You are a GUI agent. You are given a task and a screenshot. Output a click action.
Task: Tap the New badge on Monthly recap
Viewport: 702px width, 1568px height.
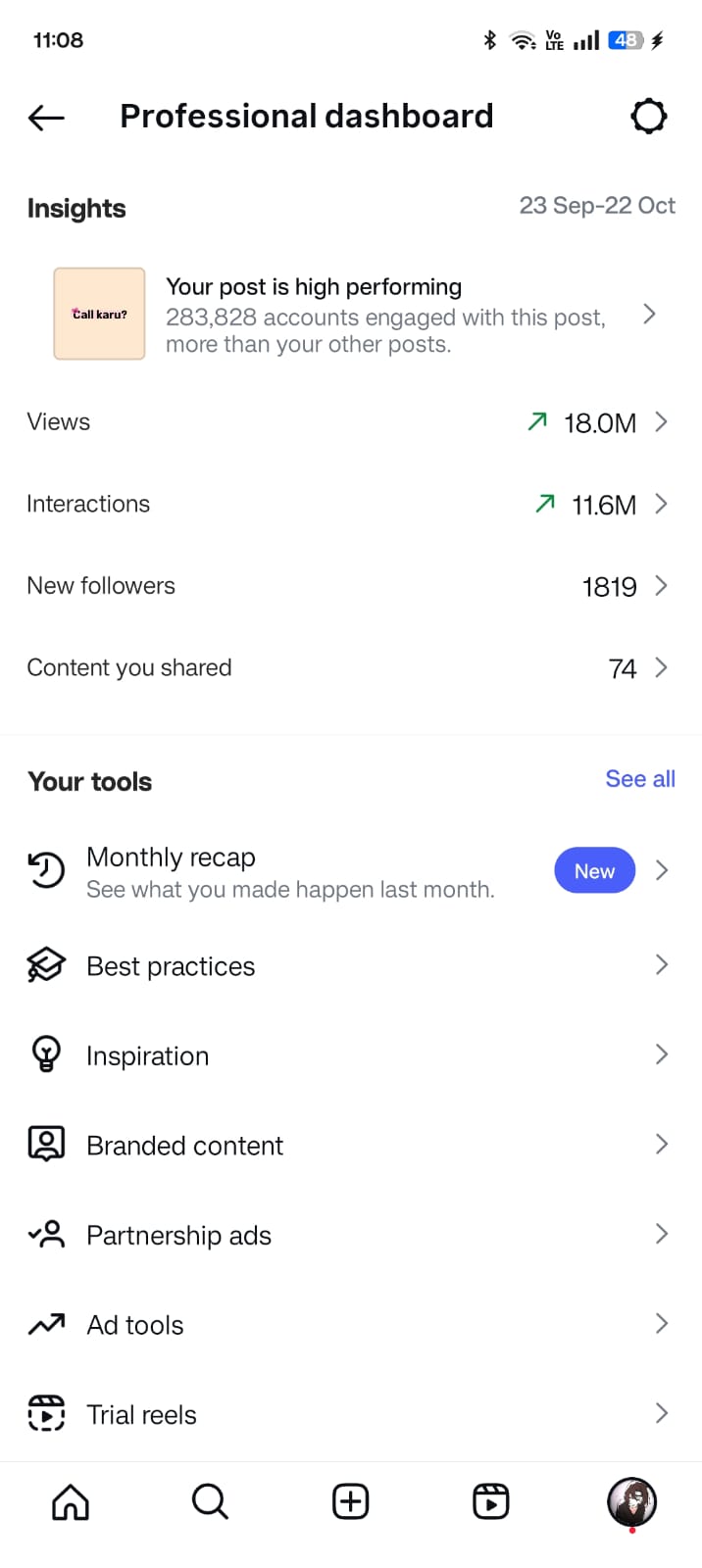pos(594,871)
